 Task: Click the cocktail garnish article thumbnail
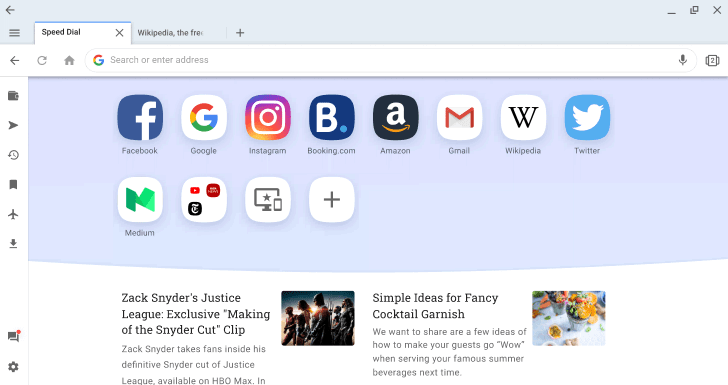pyautogui.click(x=569, y=318)
